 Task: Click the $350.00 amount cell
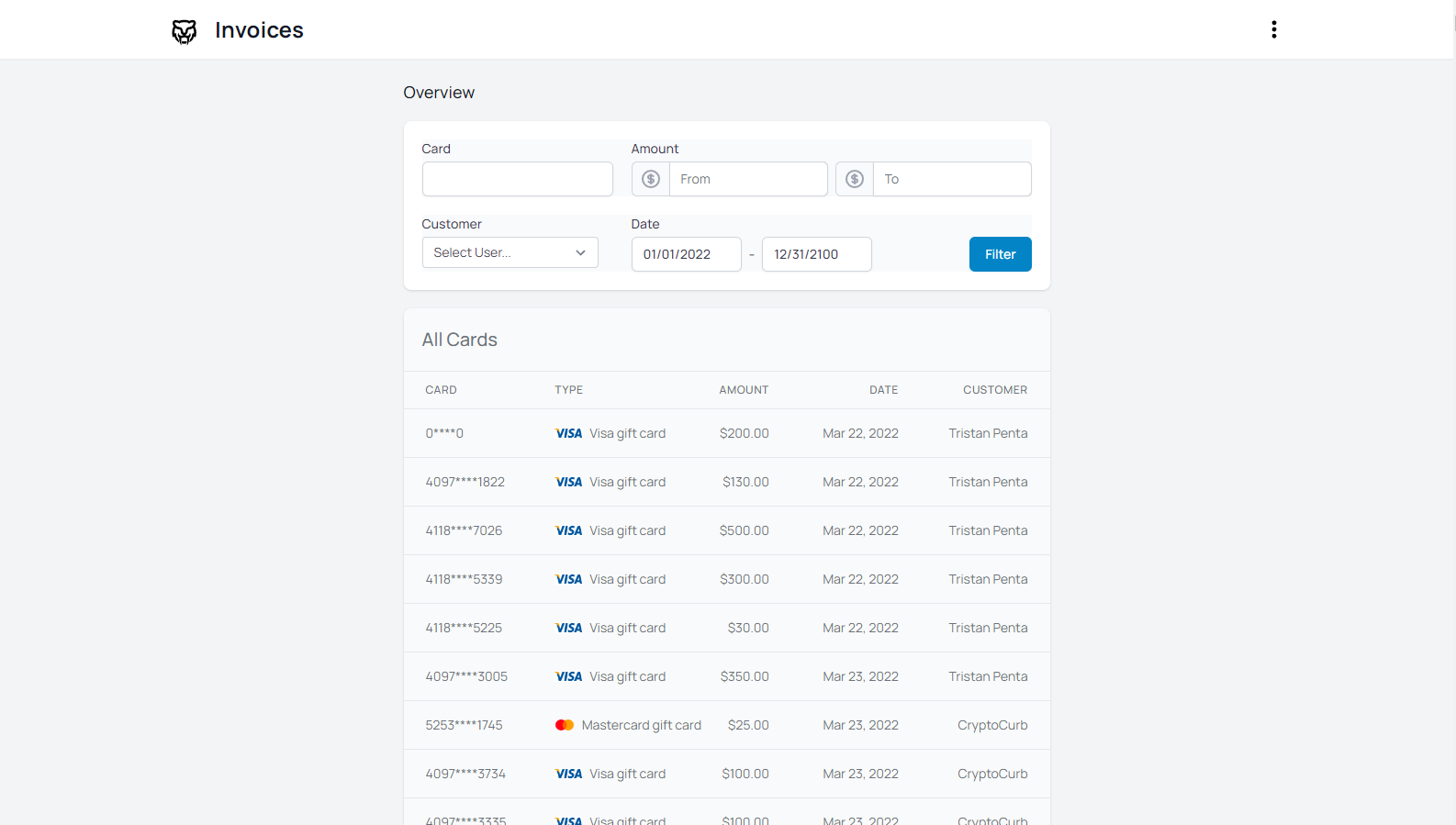point(745,676)
